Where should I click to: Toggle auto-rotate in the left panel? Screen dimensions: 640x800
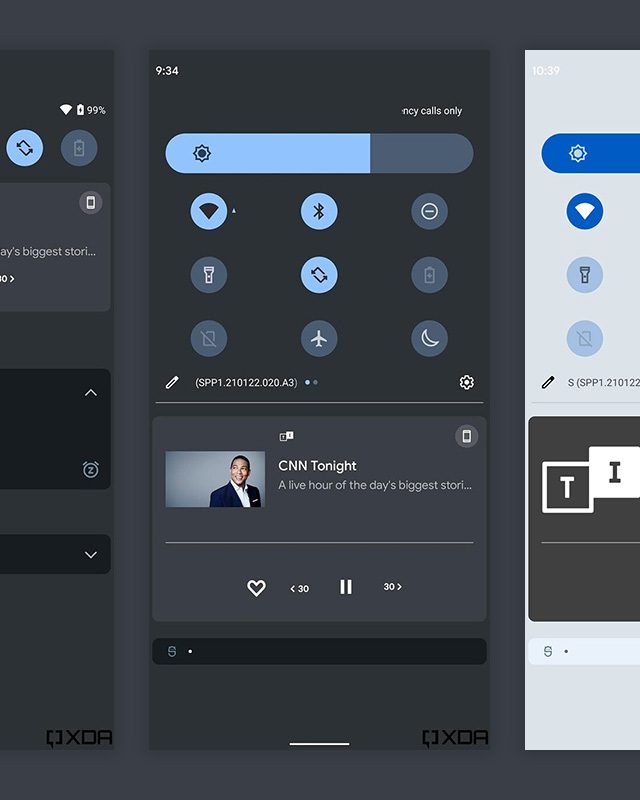(24, 148)
